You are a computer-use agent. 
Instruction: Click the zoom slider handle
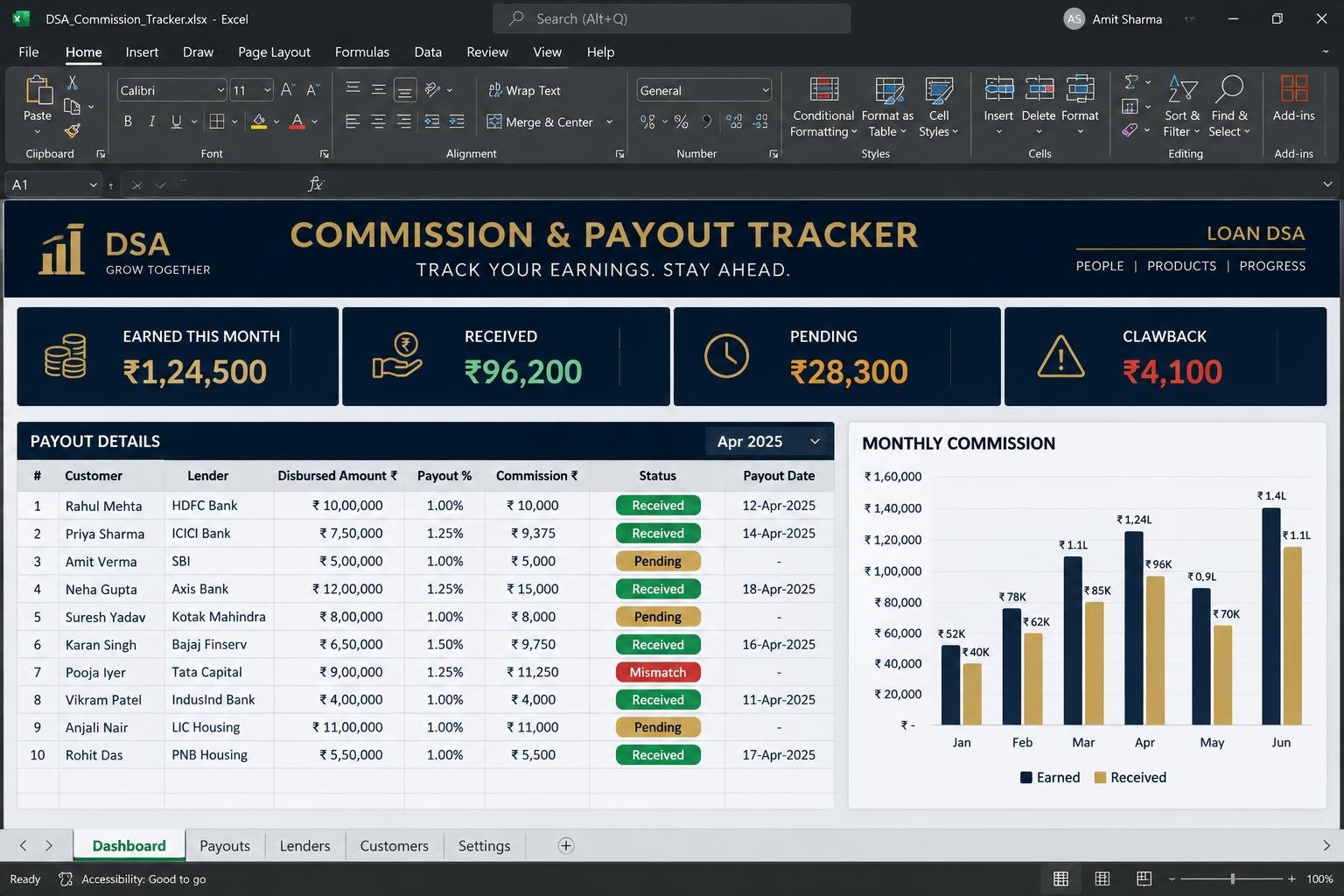tap(1233, 878)
